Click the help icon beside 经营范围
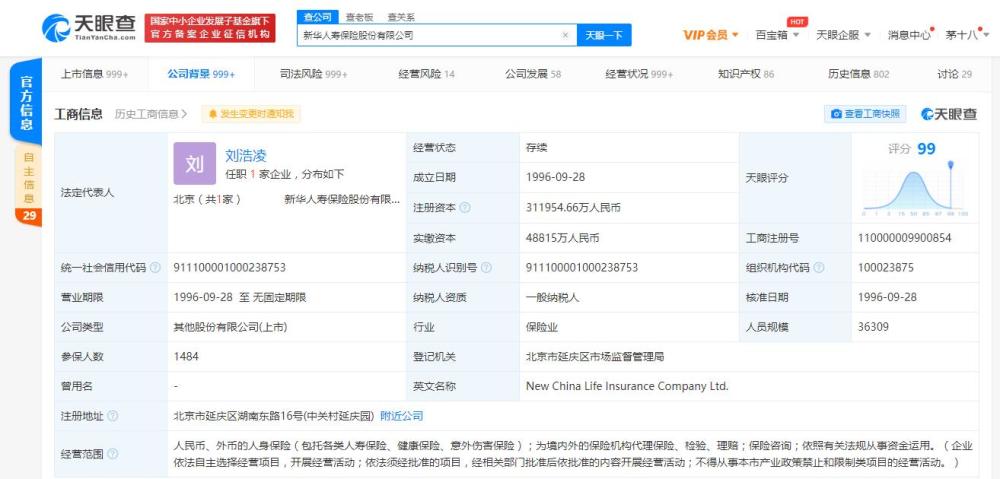The height and width of the screenshot is (479, 1000). pos(112,454)
